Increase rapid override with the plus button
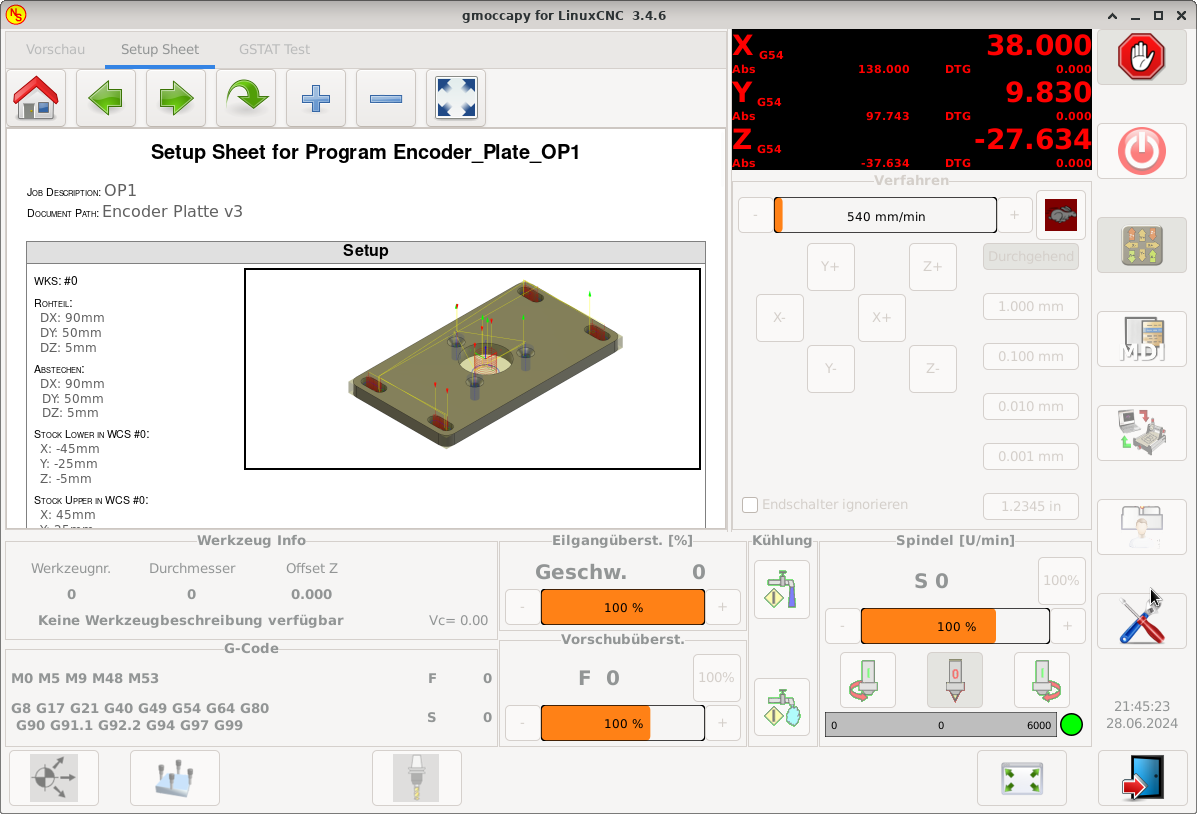The width and height of the screenshot is (1197, 814). point(722,607)
